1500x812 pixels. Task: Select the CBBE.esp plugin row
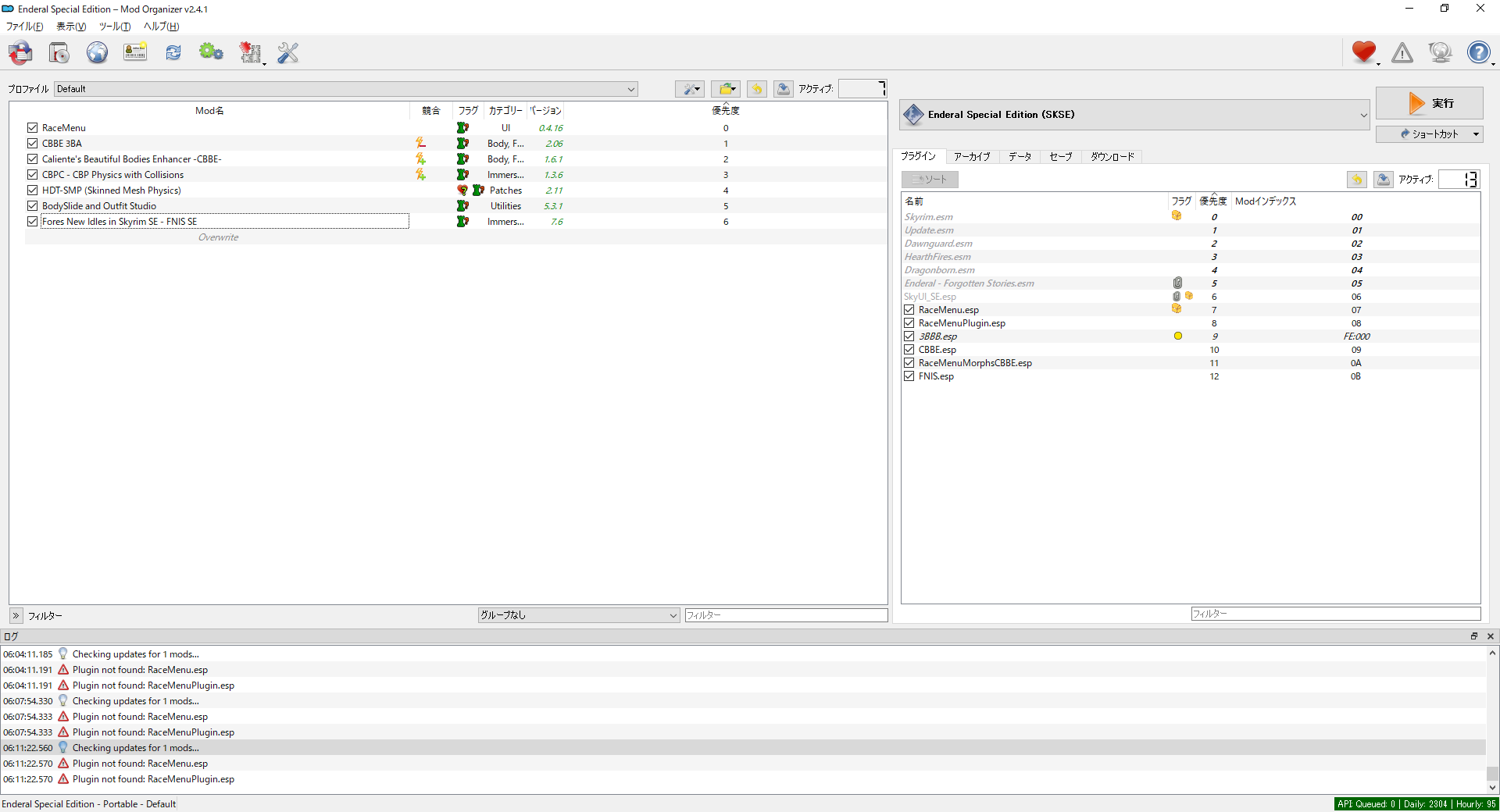1191,350
